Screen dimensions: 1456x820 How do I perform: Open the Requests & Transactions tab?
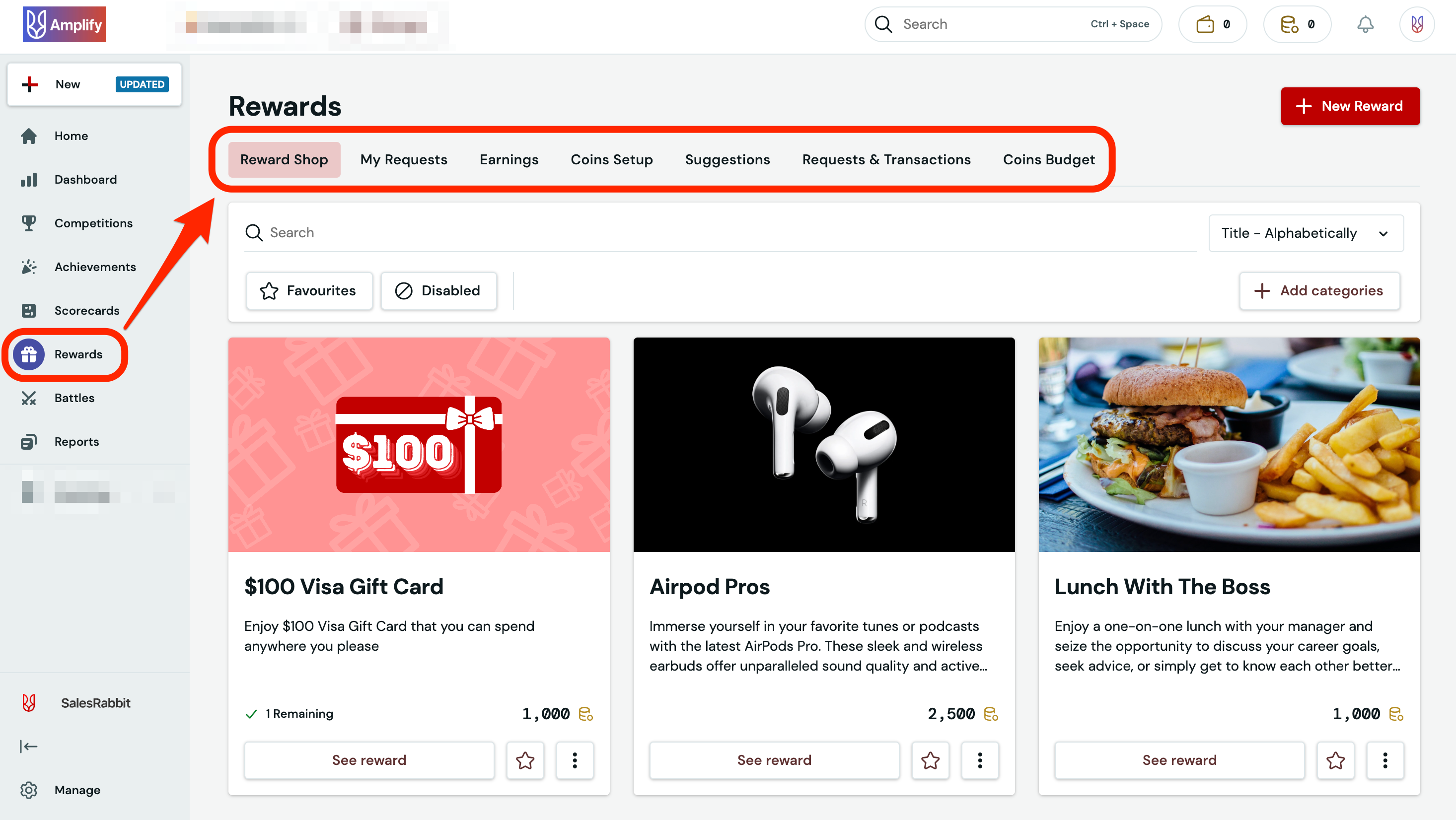pyautogui.click(x=886, y=159)
